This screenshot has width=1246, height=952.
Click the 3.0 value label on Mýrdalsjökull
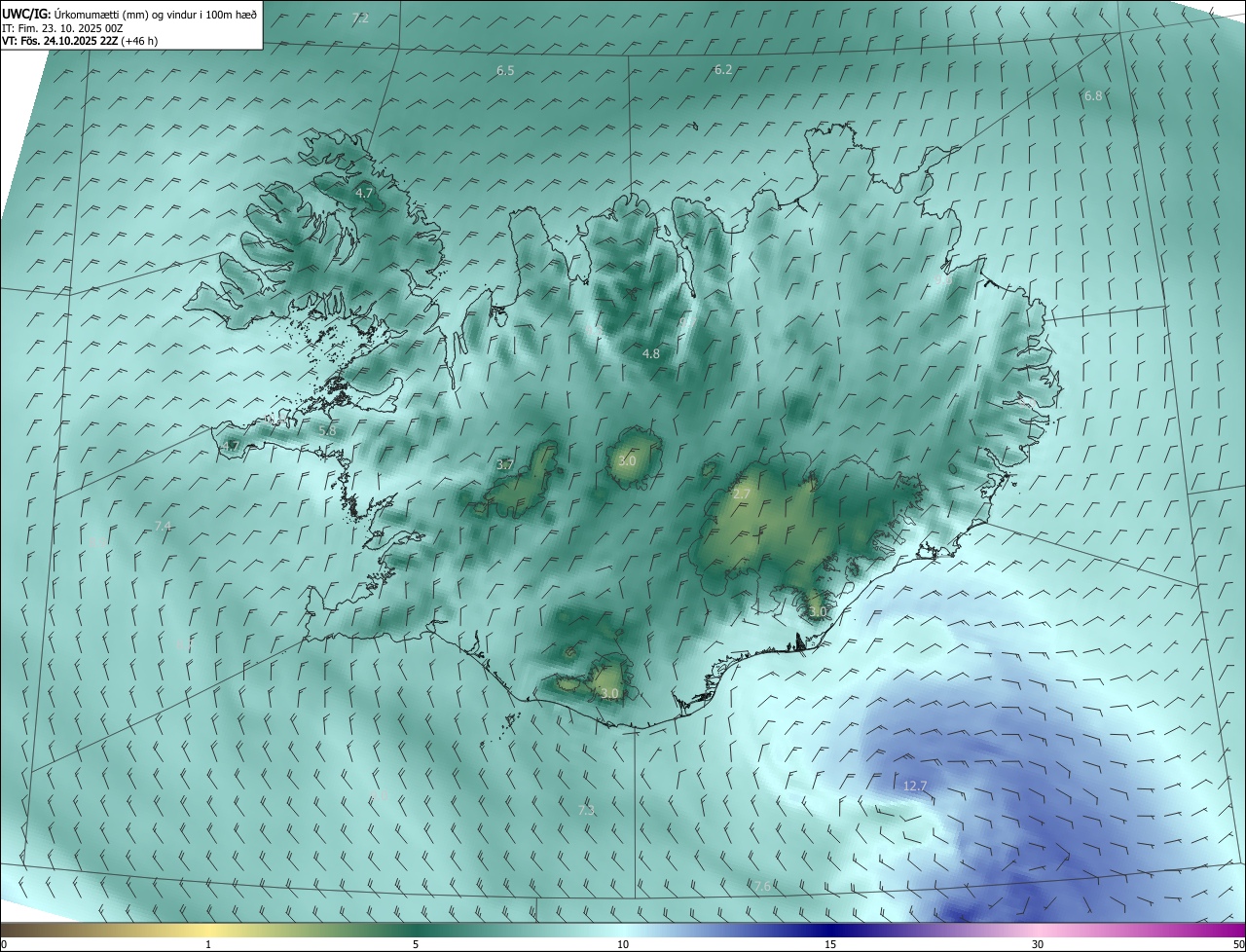point(609,694)
